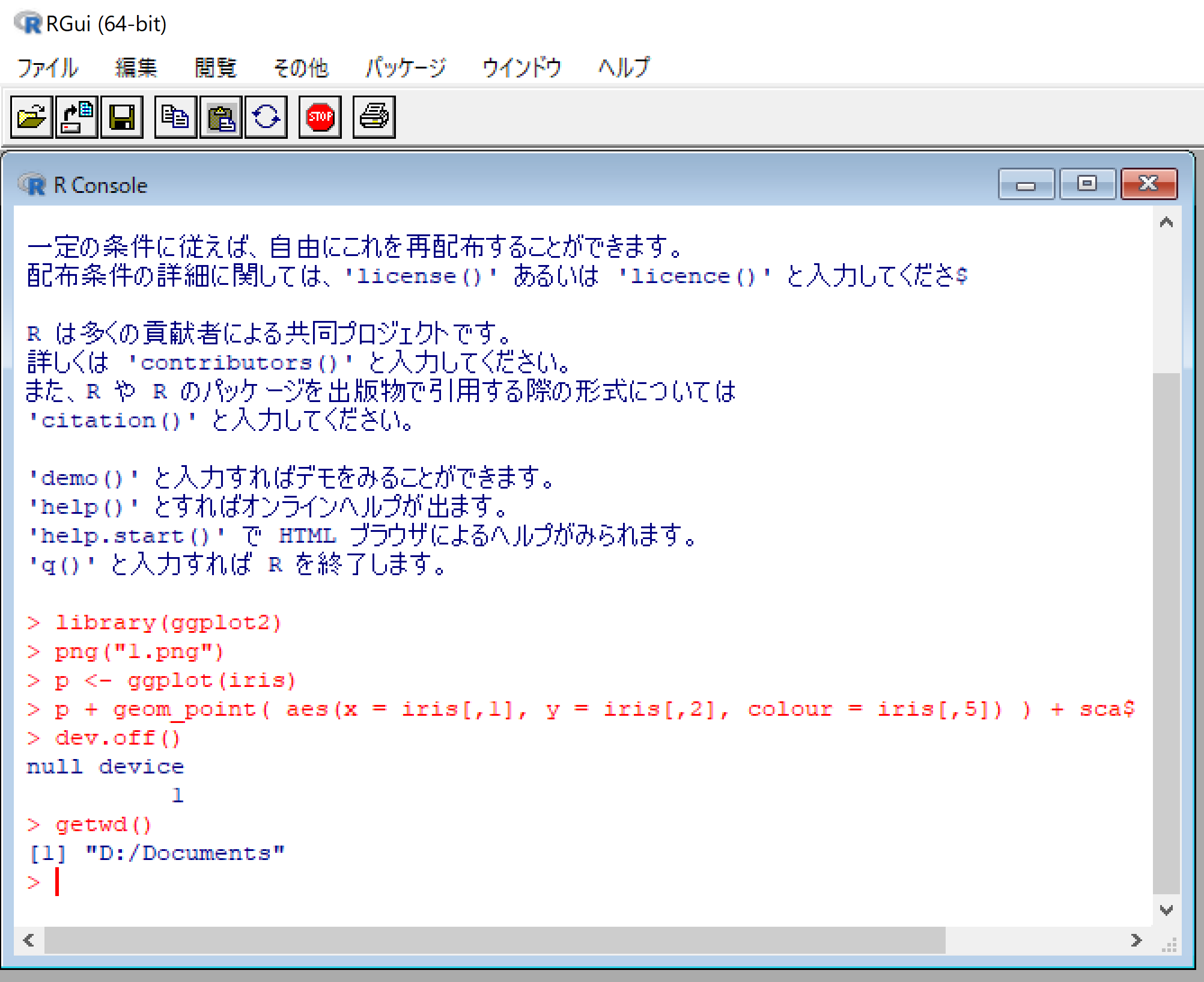Click the "D:/Documents" output text

pos(185,853)
